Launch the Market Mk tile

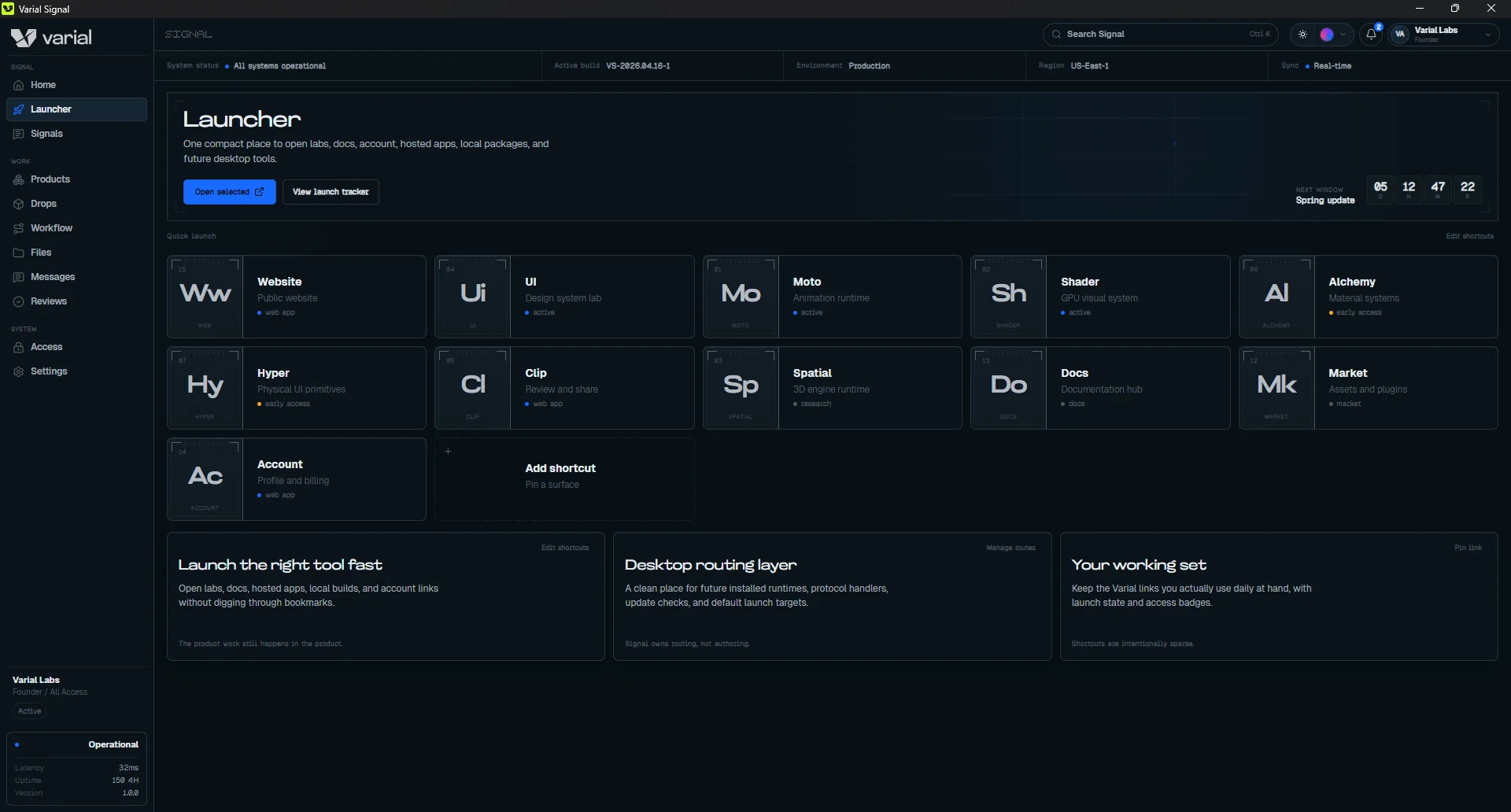pyautogui.click(x=1368, y=388)
